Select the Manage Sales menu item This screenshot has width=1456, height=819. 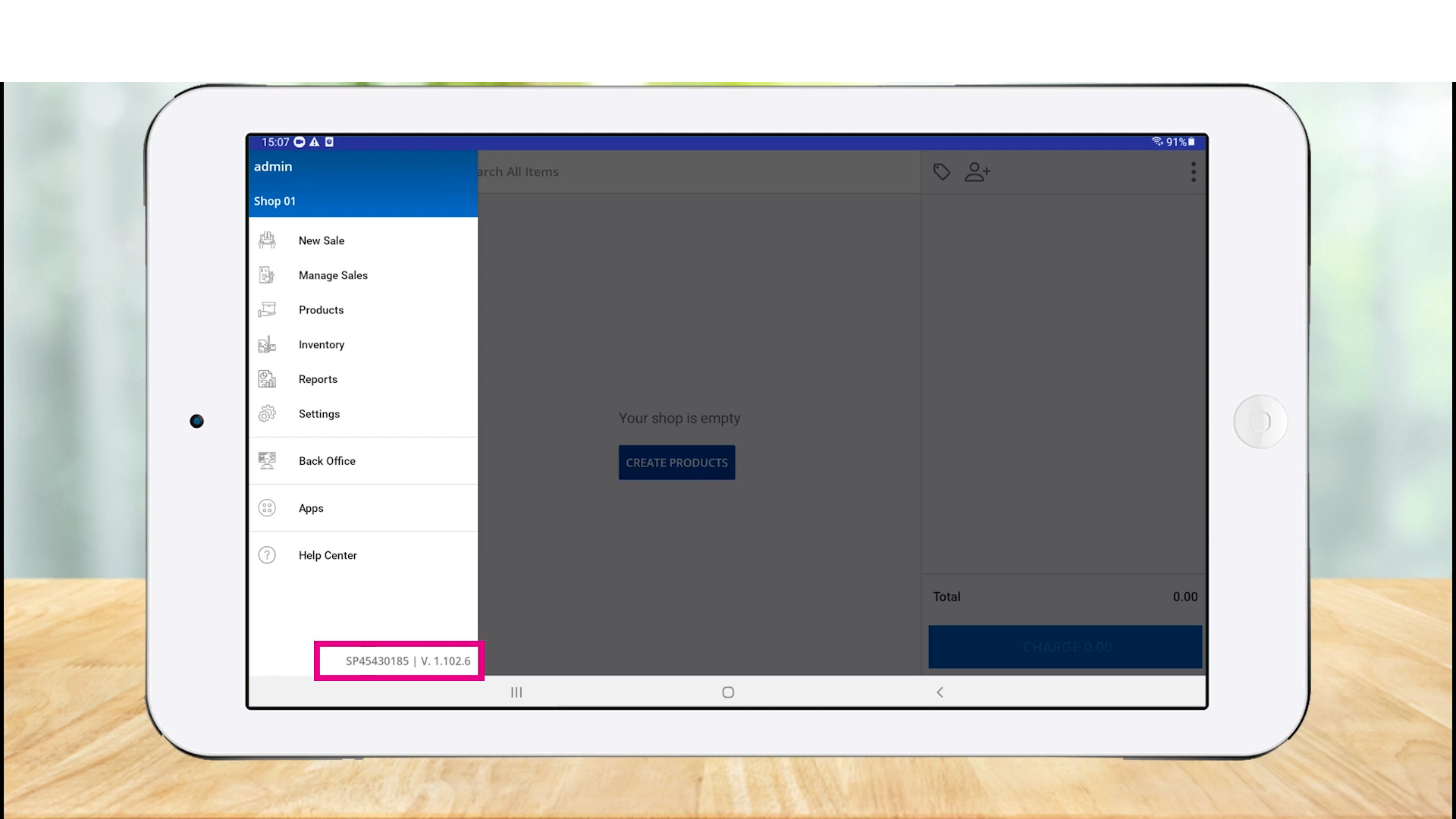pyautogui.click(x=333, y=275)
